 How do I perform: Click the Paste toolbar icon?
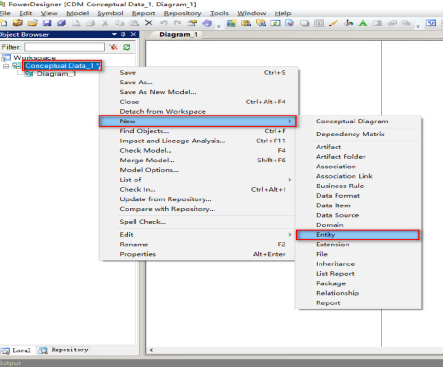tap(134, 23)
